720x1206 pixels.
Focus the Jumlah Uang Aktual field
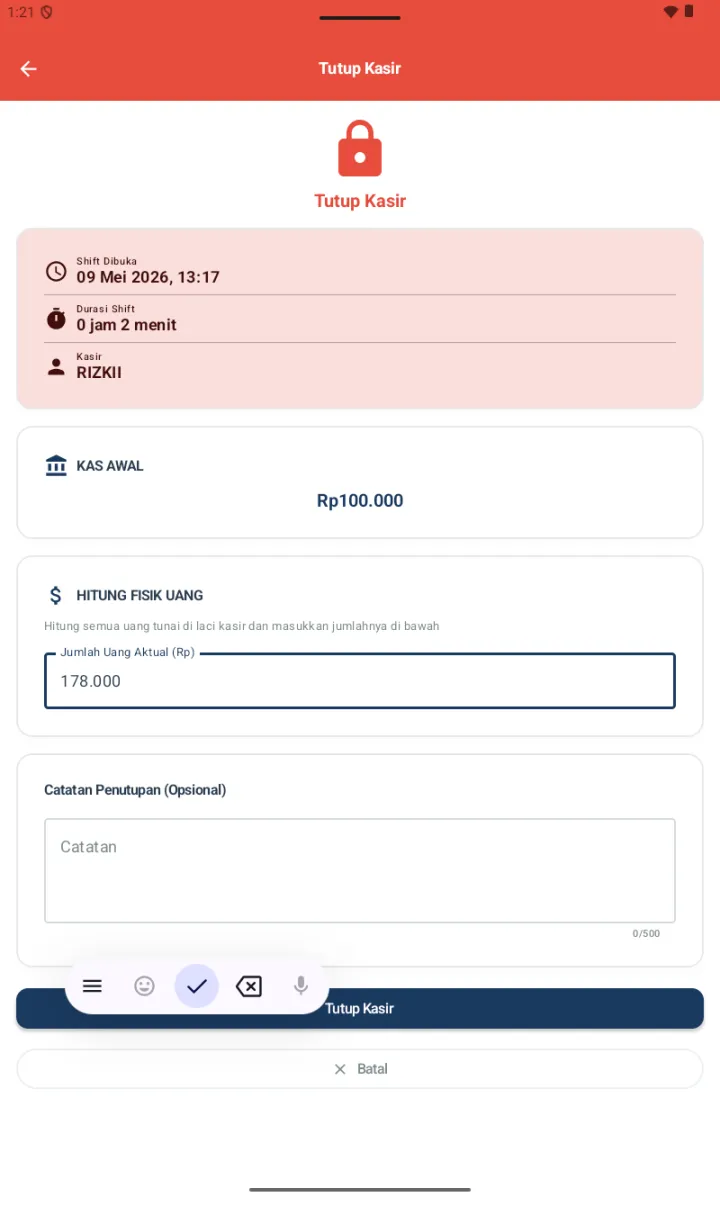click(360, 681)
